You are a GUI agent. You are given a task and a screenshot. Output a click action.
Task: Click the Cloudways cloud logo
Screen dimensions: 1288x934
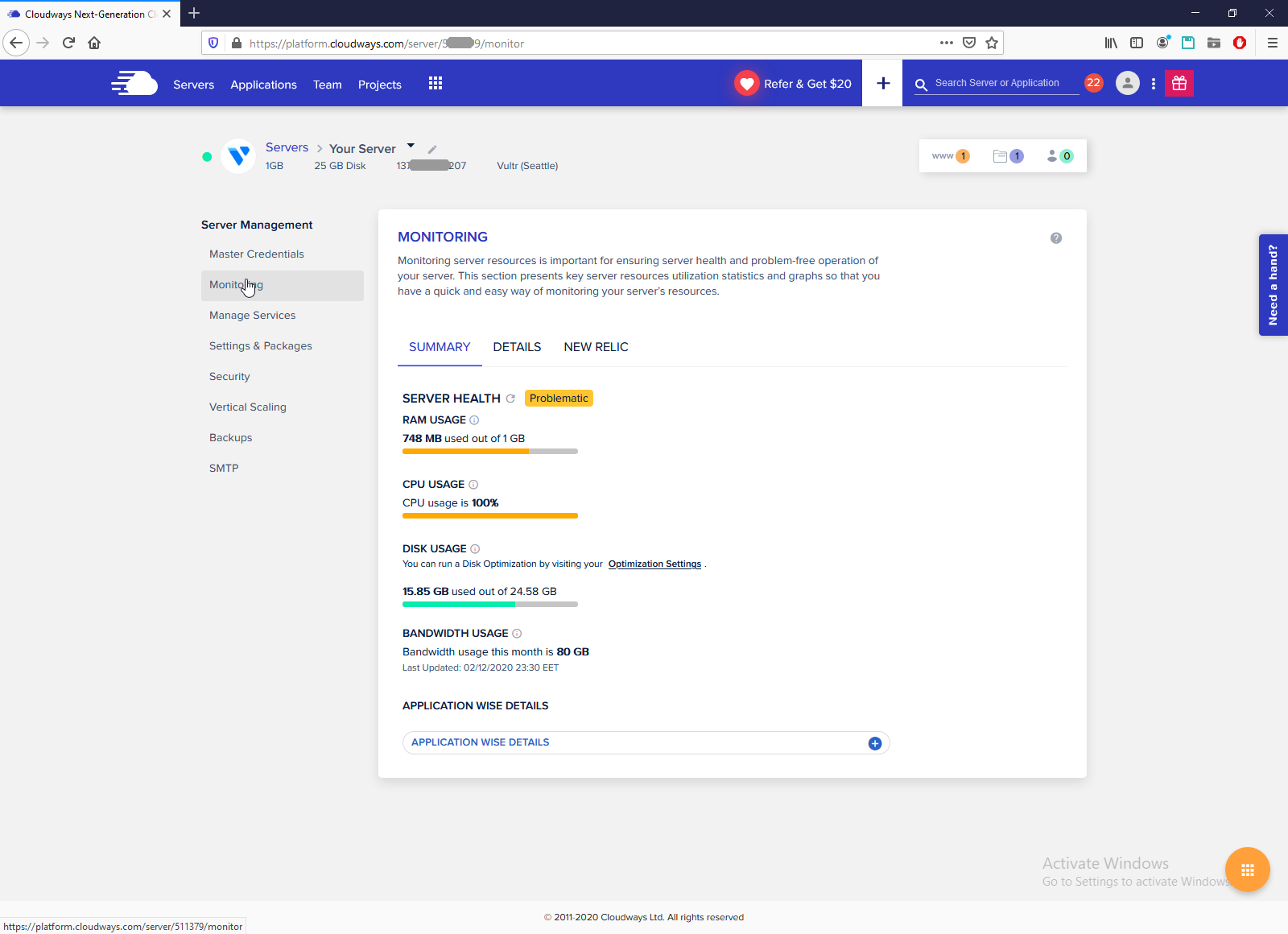pos(134,84)
